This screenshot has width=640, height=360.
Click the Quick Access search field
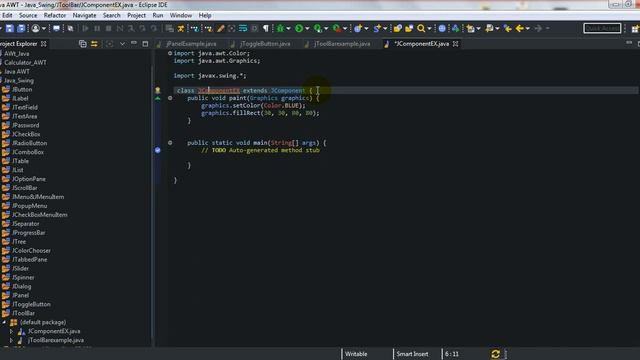[602, 28]
